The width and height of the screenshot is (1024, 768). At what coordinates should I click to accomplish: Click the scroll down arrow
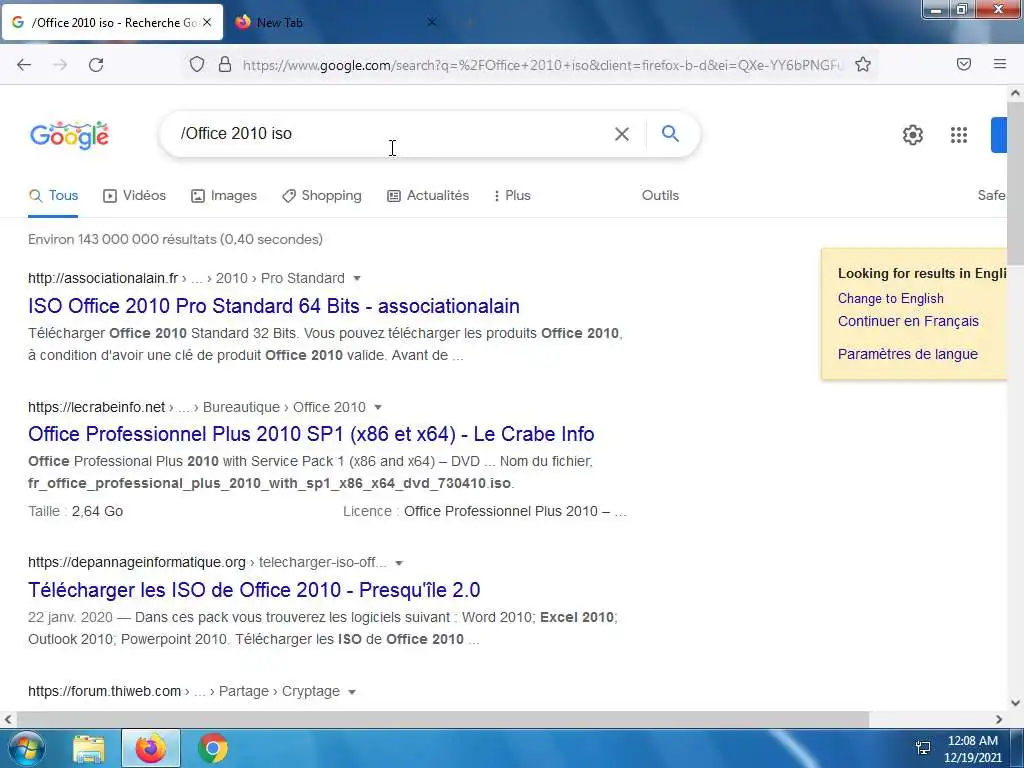[1015, 703]
